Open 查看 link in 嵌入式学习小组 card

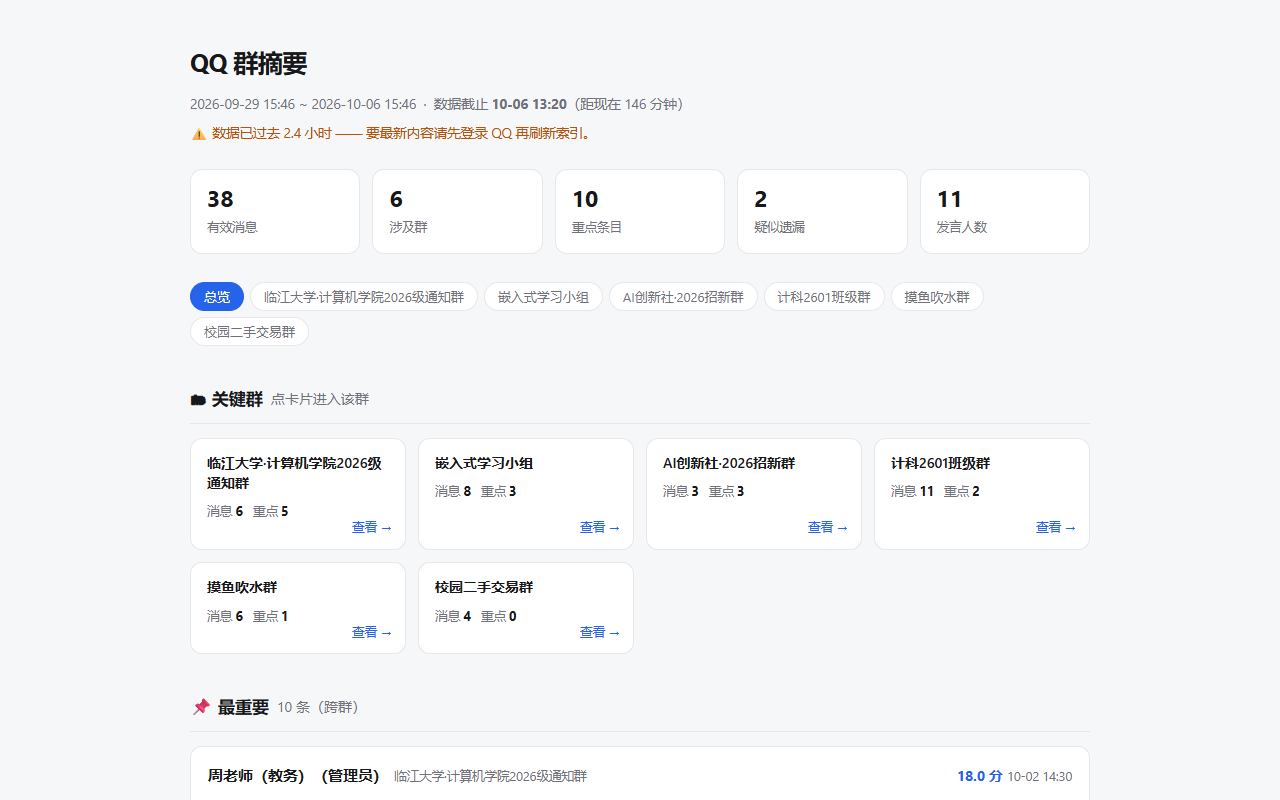[x=600, y=527]
